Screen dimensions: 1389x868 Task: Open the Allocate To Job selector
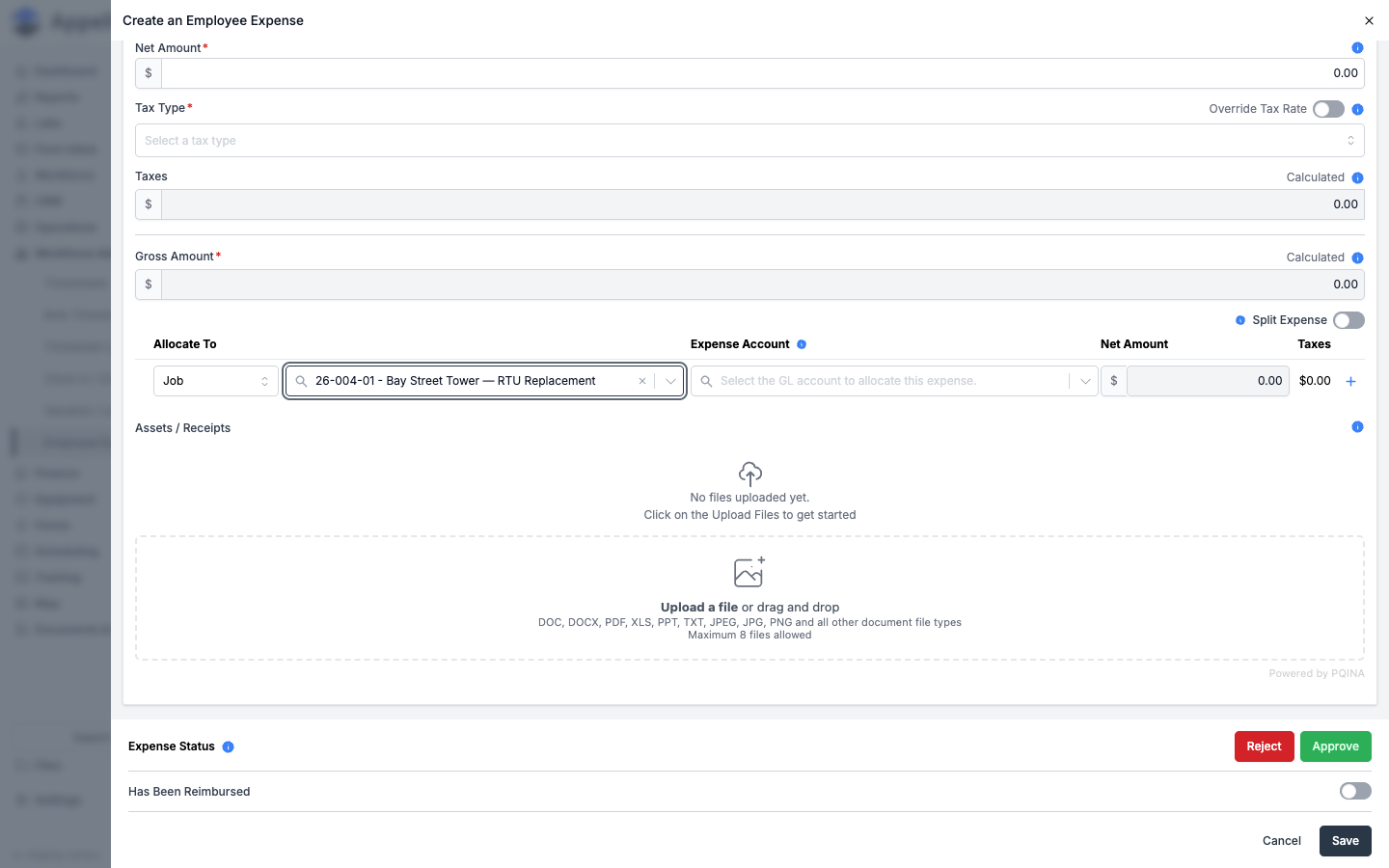[x=216, y=381]
